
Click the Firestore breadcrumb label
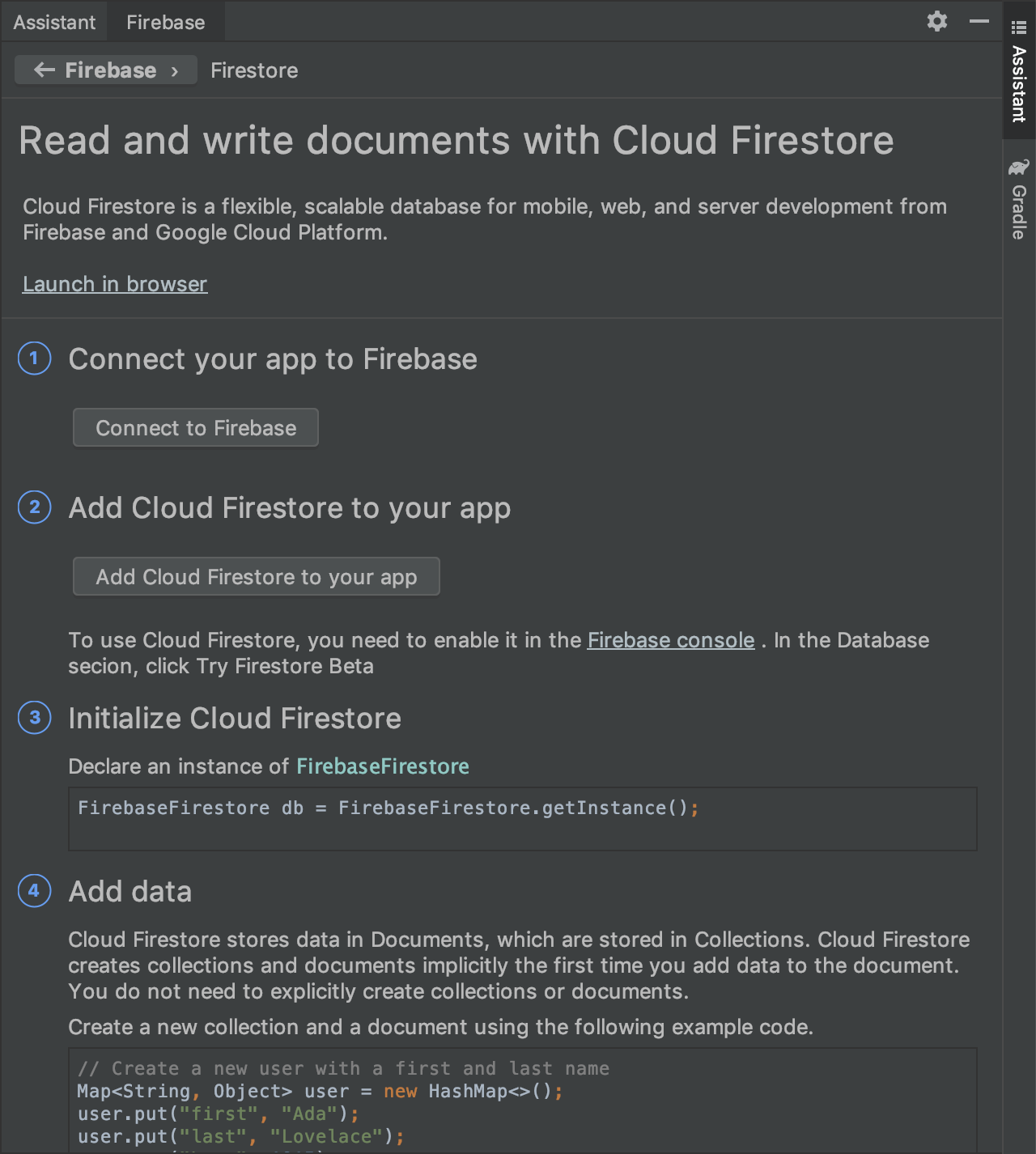pyautogui.click(x=254, y=70)
